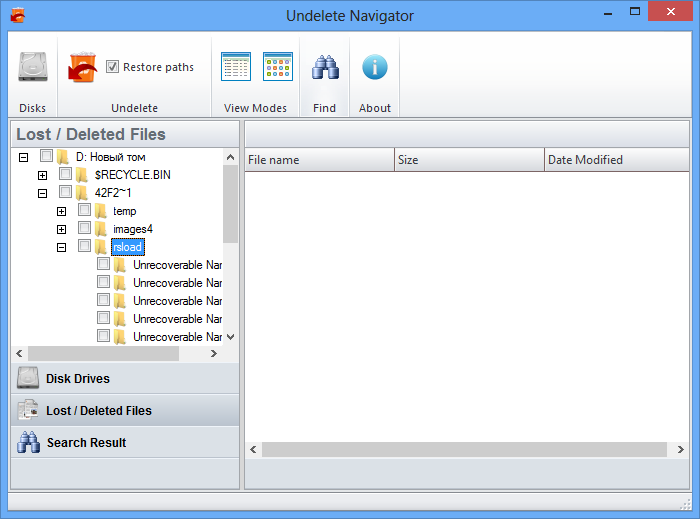Select the rsload tree item

pyautogui.click(x=128, y=247)
